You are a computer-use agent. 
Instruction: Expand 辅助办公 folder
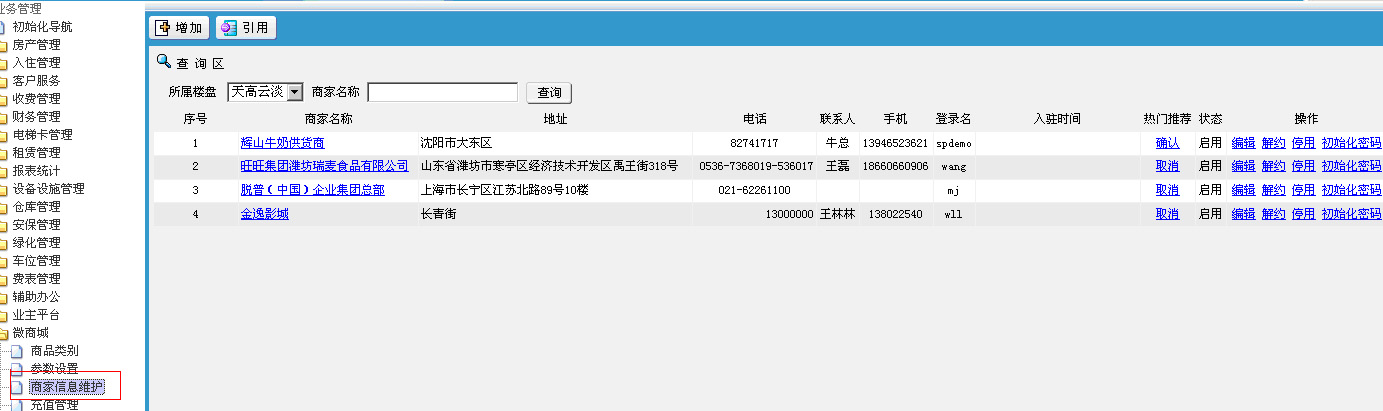pyautogui.click(x=36, y=297)
